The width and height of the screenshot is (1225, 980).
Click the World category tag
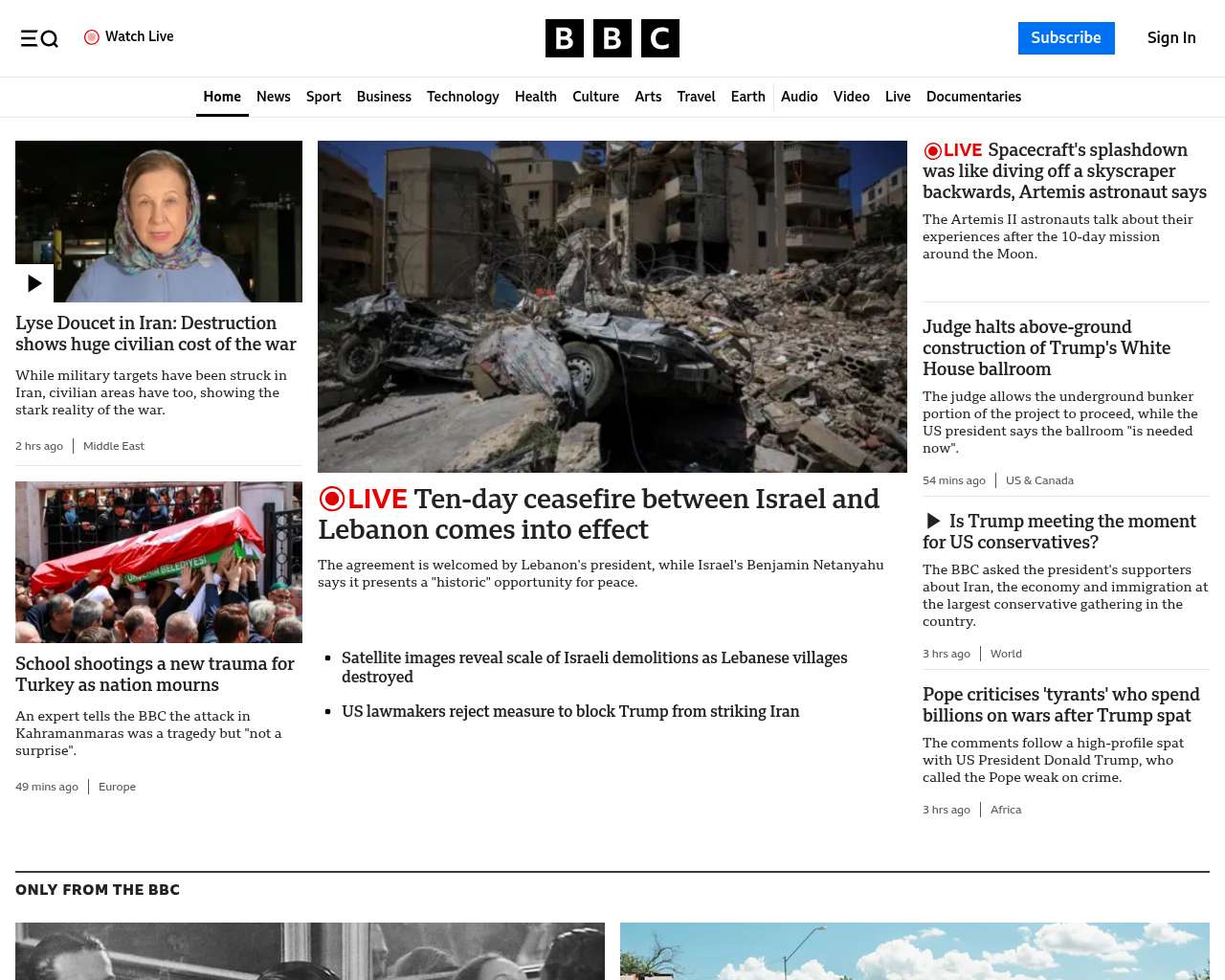pos(1006,654)
